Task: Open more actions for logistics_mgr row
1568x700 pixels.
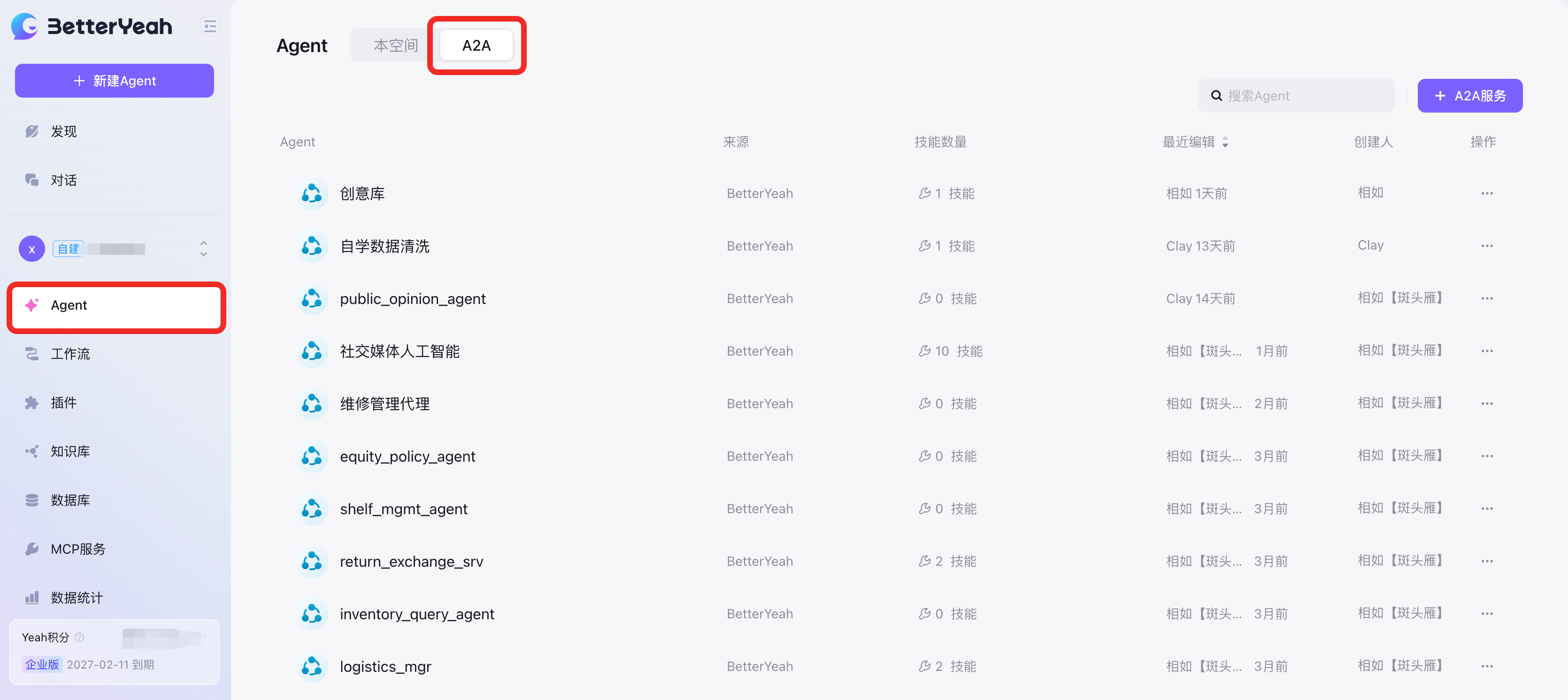Action: 1486,666
